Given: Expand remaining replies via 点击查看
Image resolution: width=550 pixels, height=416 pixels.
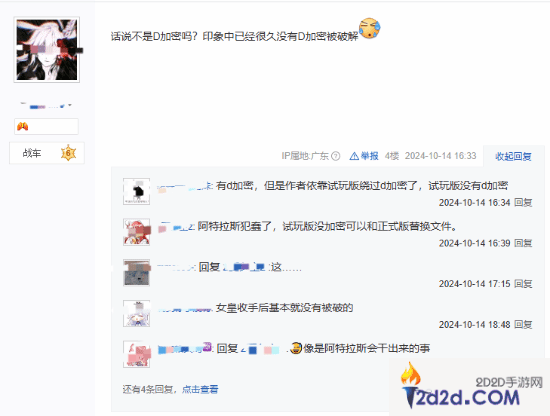Looking at the screenshot, I should [x=200, y=389].
